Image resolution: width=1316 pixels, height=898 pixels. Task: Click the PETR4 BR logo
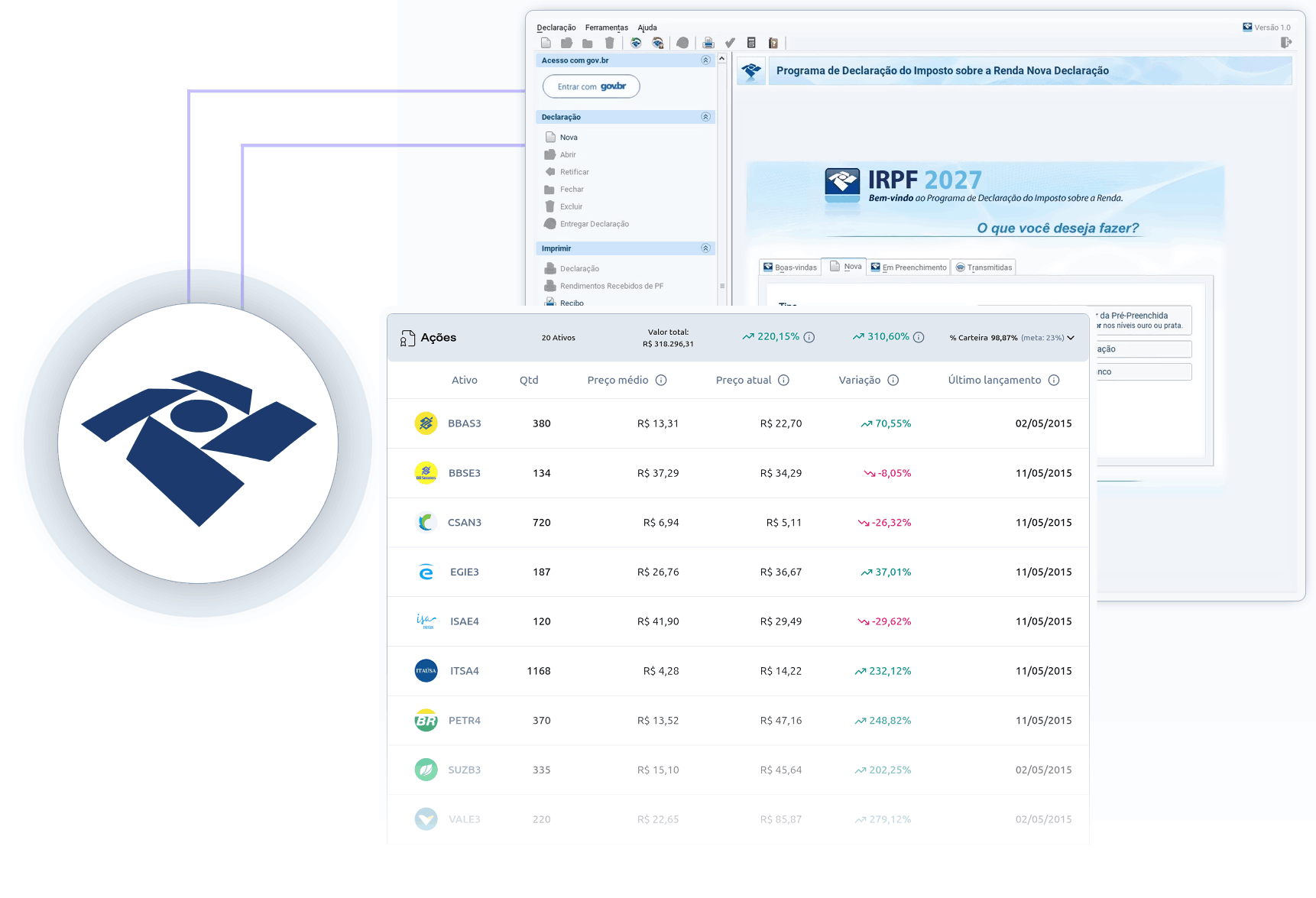point(426,721)
